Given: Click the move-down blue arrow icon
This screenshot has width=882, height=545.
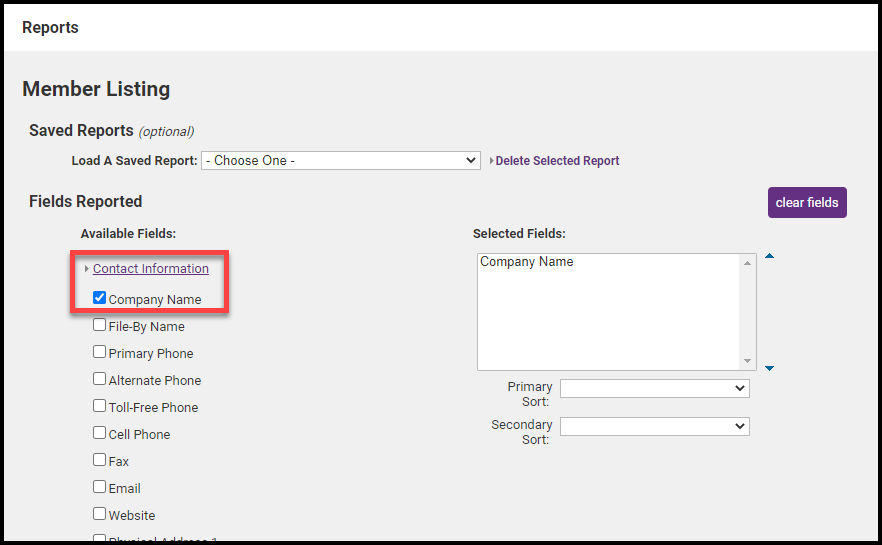Looking at the screenshot, I should click(x=769, y=368).
